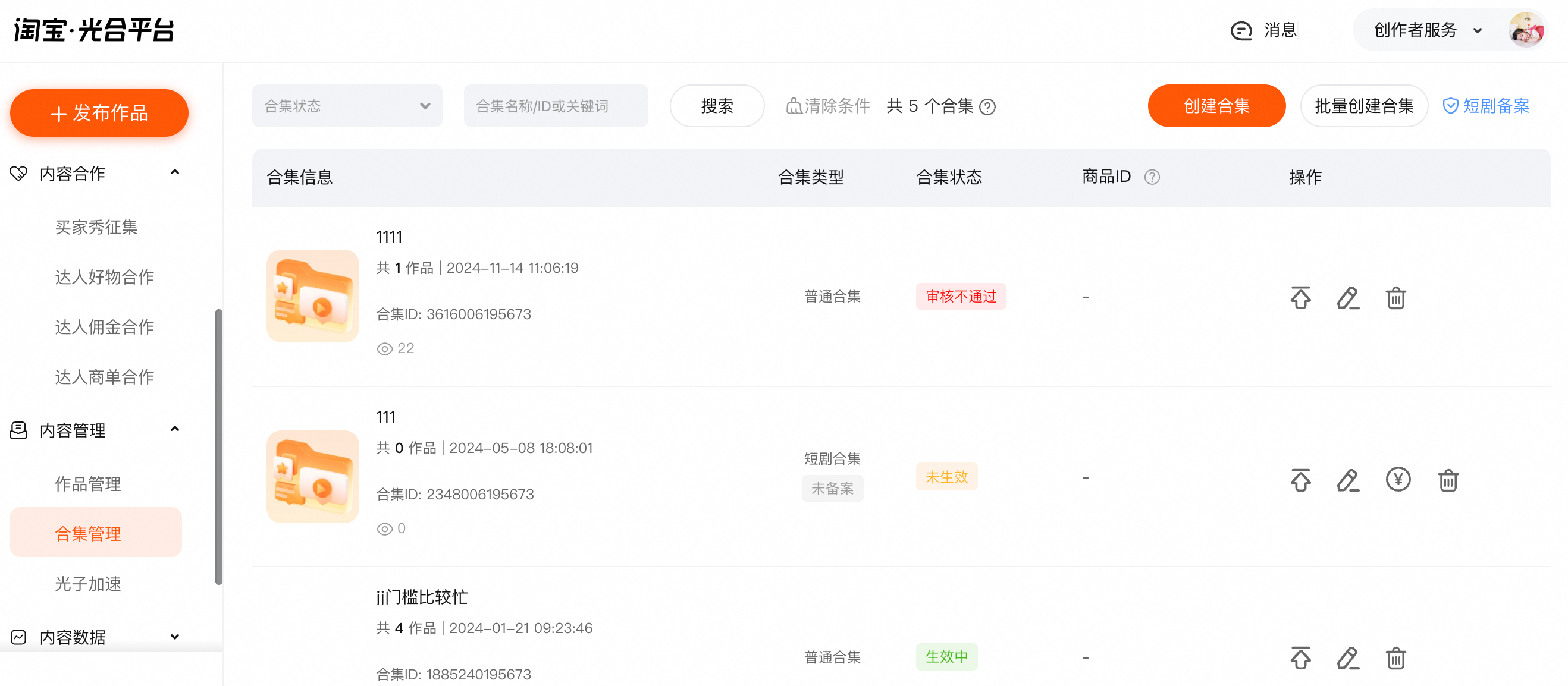Click help icon next to 商品ID header
Image resolution: width=1568 pixels, height=686 pixels.
(x=1152, y=177)
